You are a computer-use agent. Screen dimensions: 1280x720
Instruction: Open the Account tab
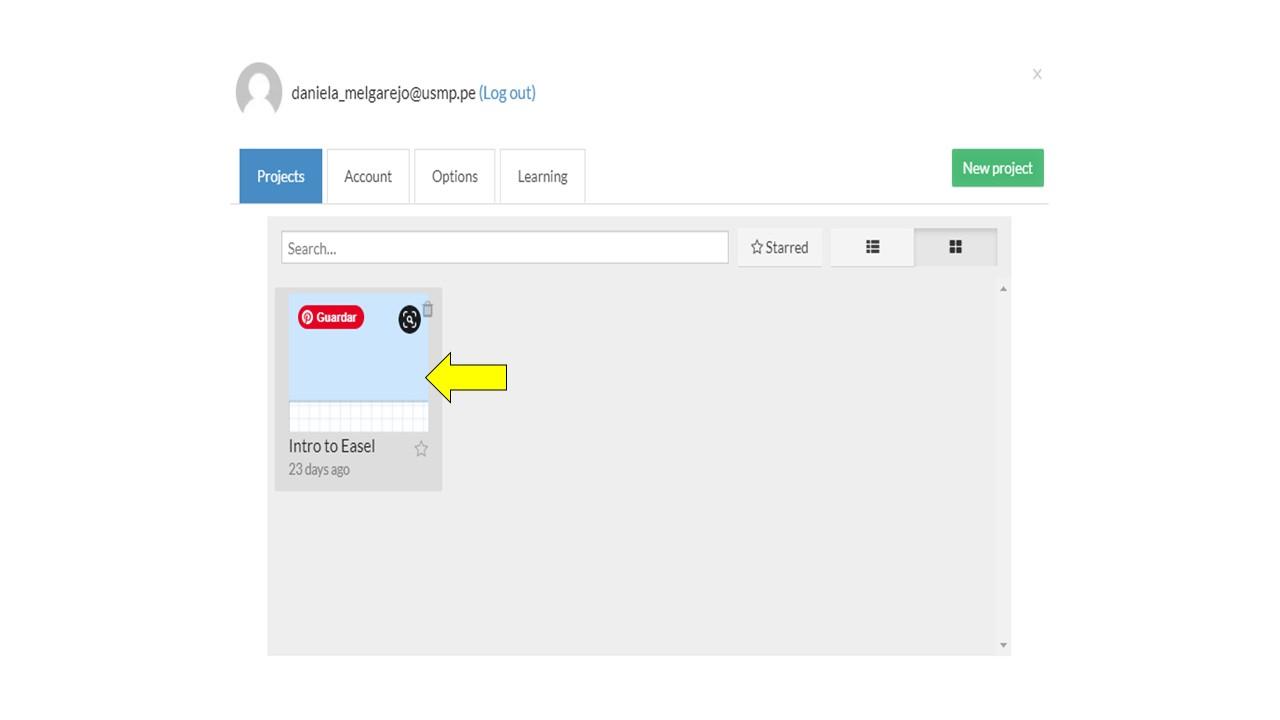(368, 176)
